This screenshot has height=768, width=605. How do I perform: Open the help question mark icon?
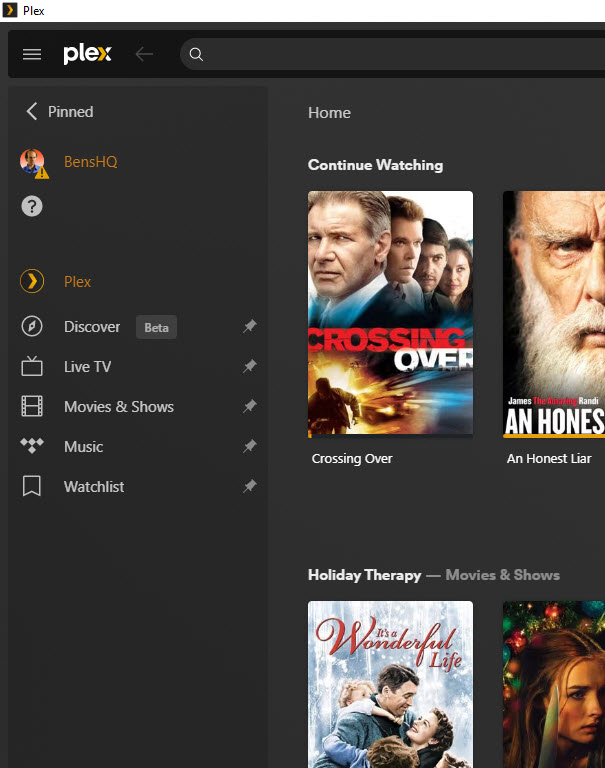pyautogui.click(x=32, y=206)
